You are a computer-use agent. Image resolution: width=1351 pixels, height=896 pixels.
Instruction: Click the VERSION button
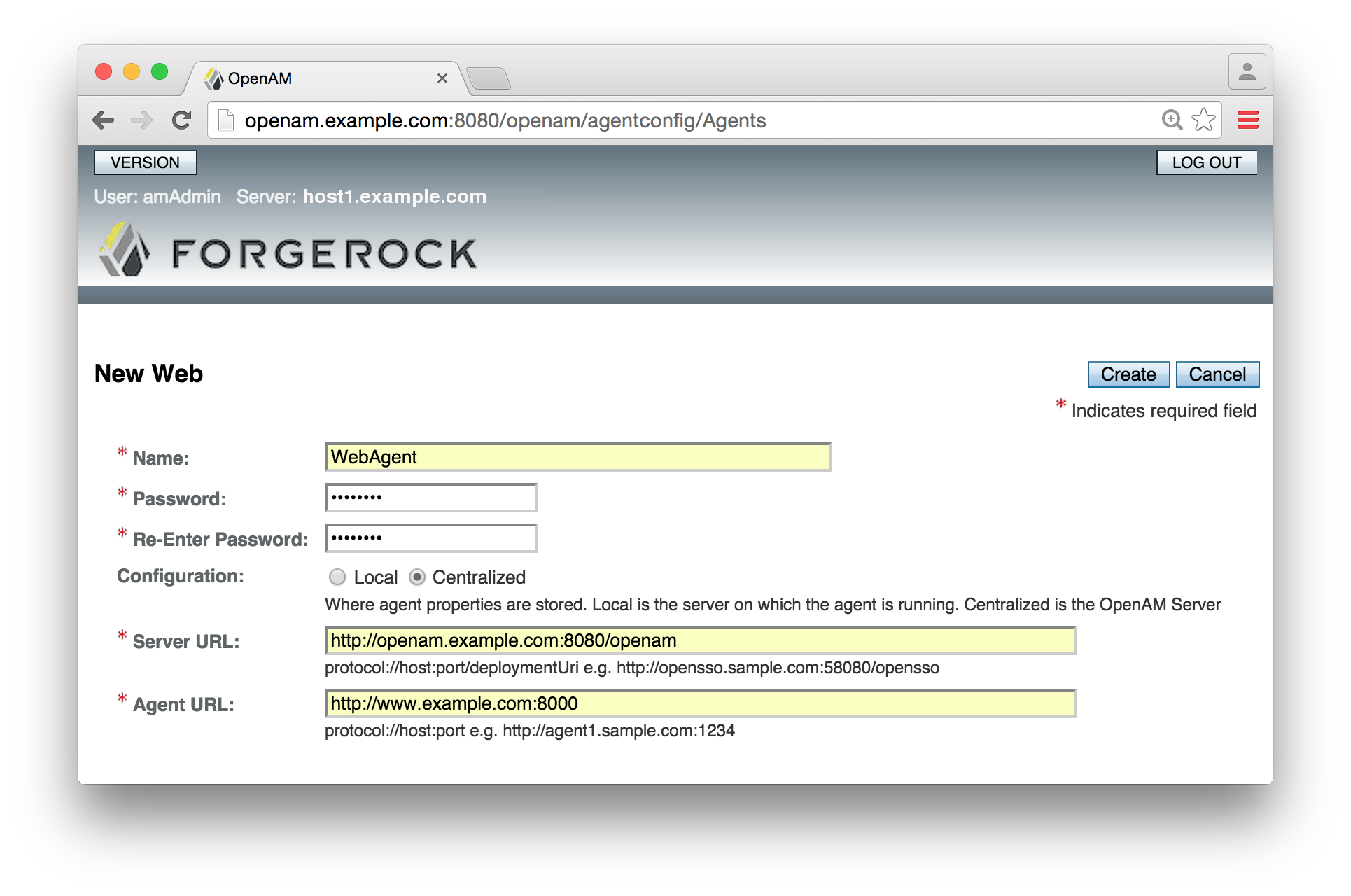pos(146,162)
